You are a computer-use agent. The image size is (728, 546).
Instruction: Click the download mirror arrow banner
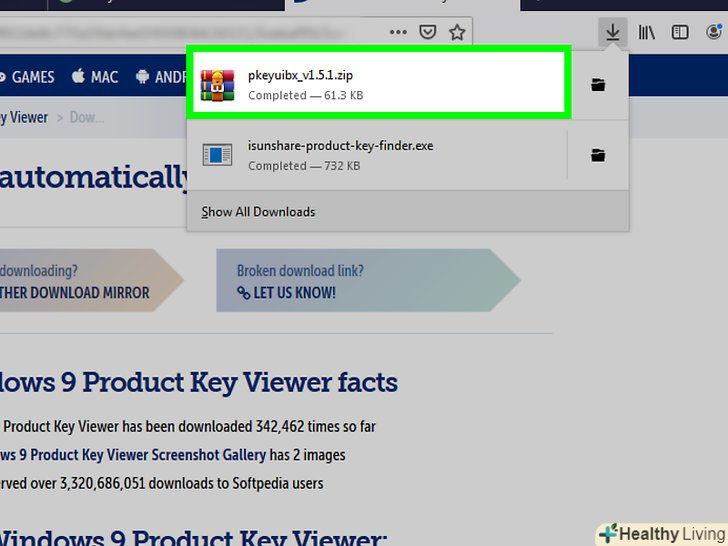tap(92, 280)
